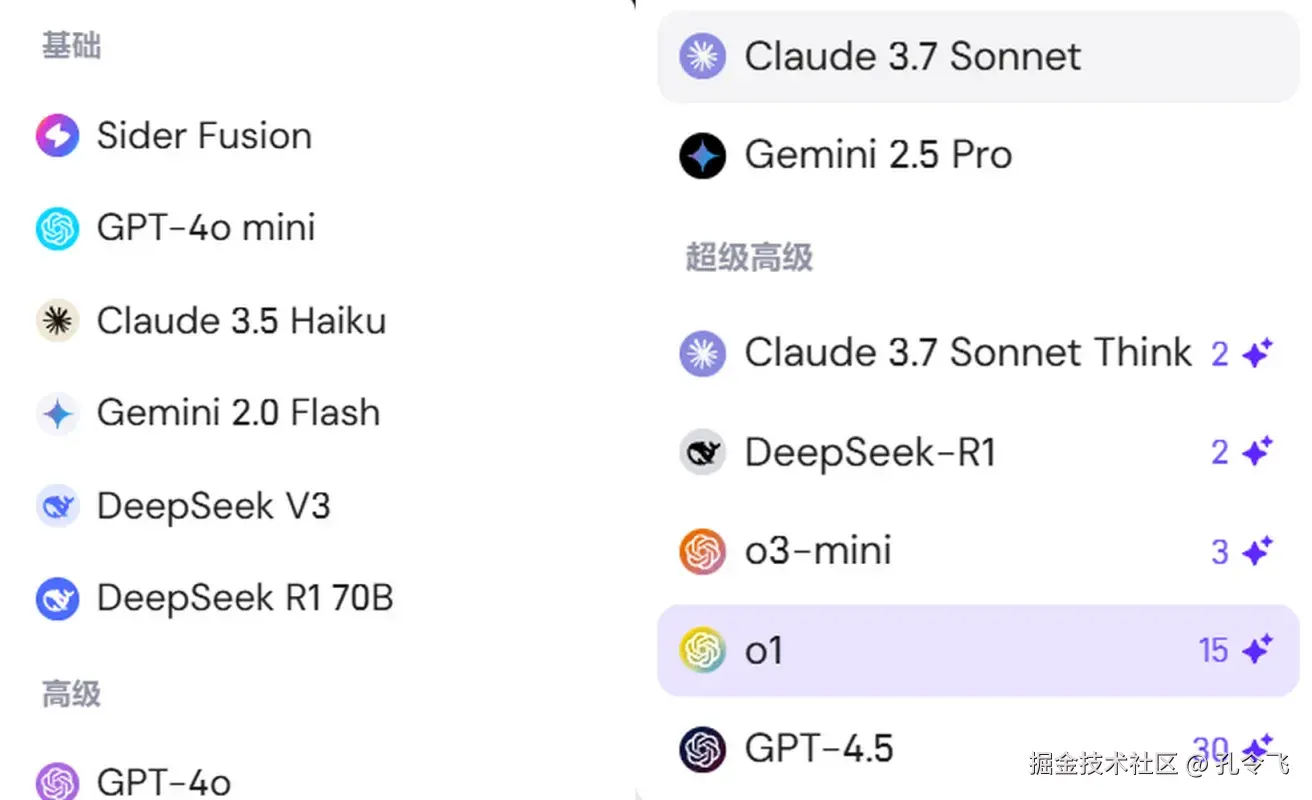Viewport: 1312px width, 800px height.
Task: Click the o3-mini credit cost sparkle
Action: (1257, 551)
